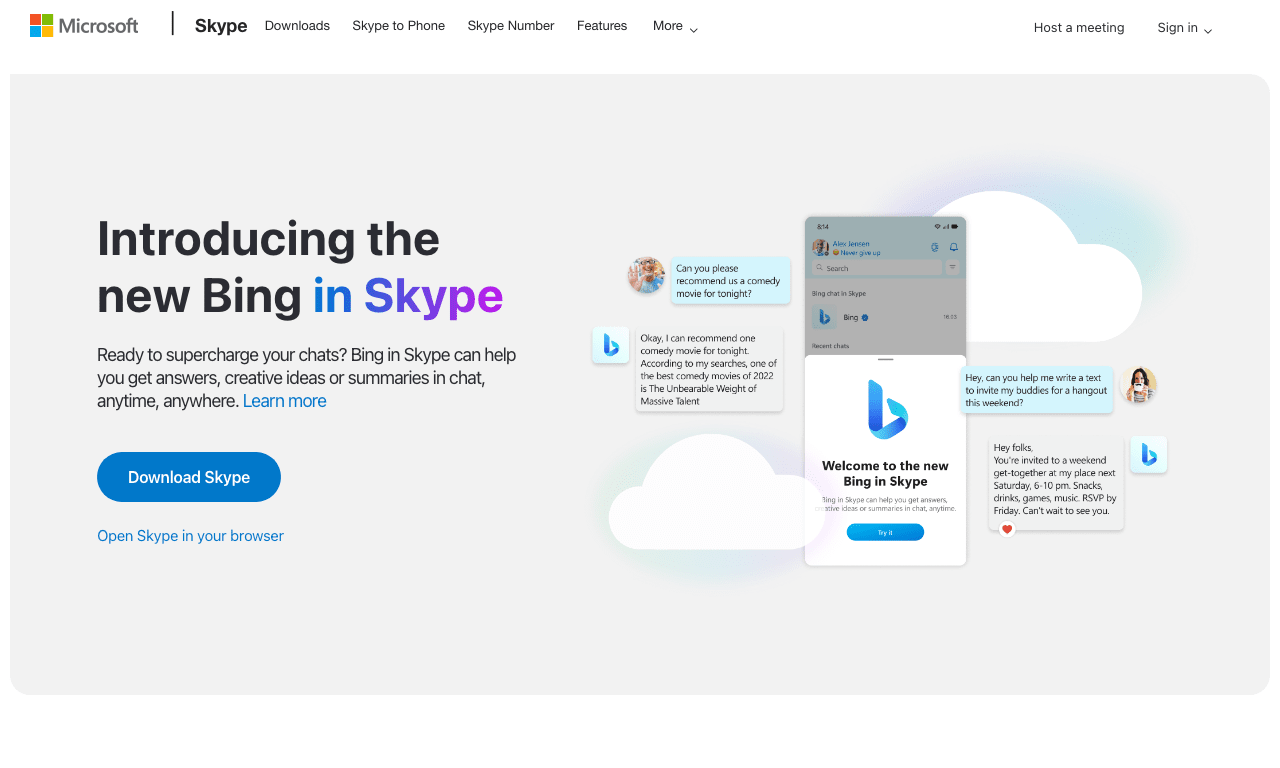Click the Bing icon beside comedy movie reply
This screenshot has height=768, width=1280.
611,345
